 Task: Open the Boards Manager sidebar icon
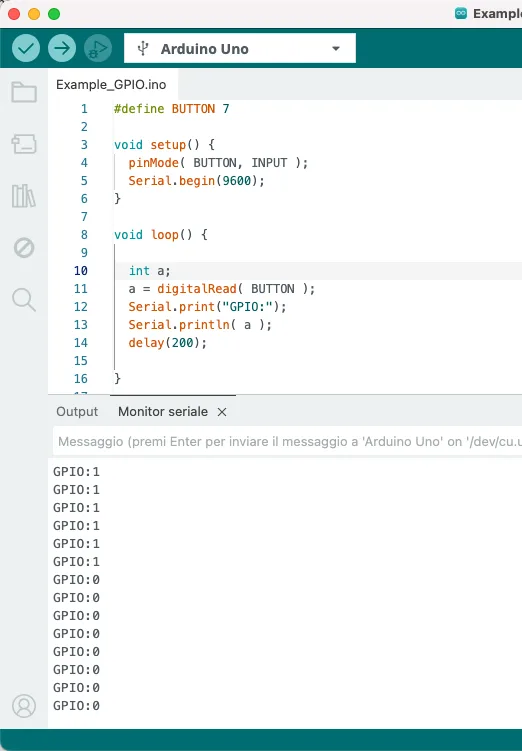(x=24, y=144)
